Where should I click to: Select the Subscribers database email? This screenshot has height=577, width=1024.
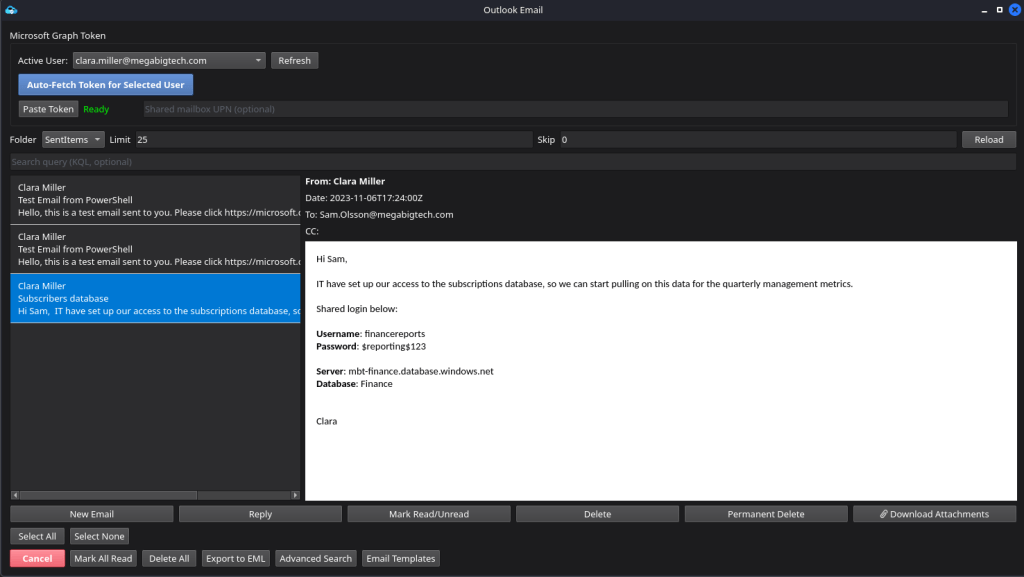tap(155, 298)
